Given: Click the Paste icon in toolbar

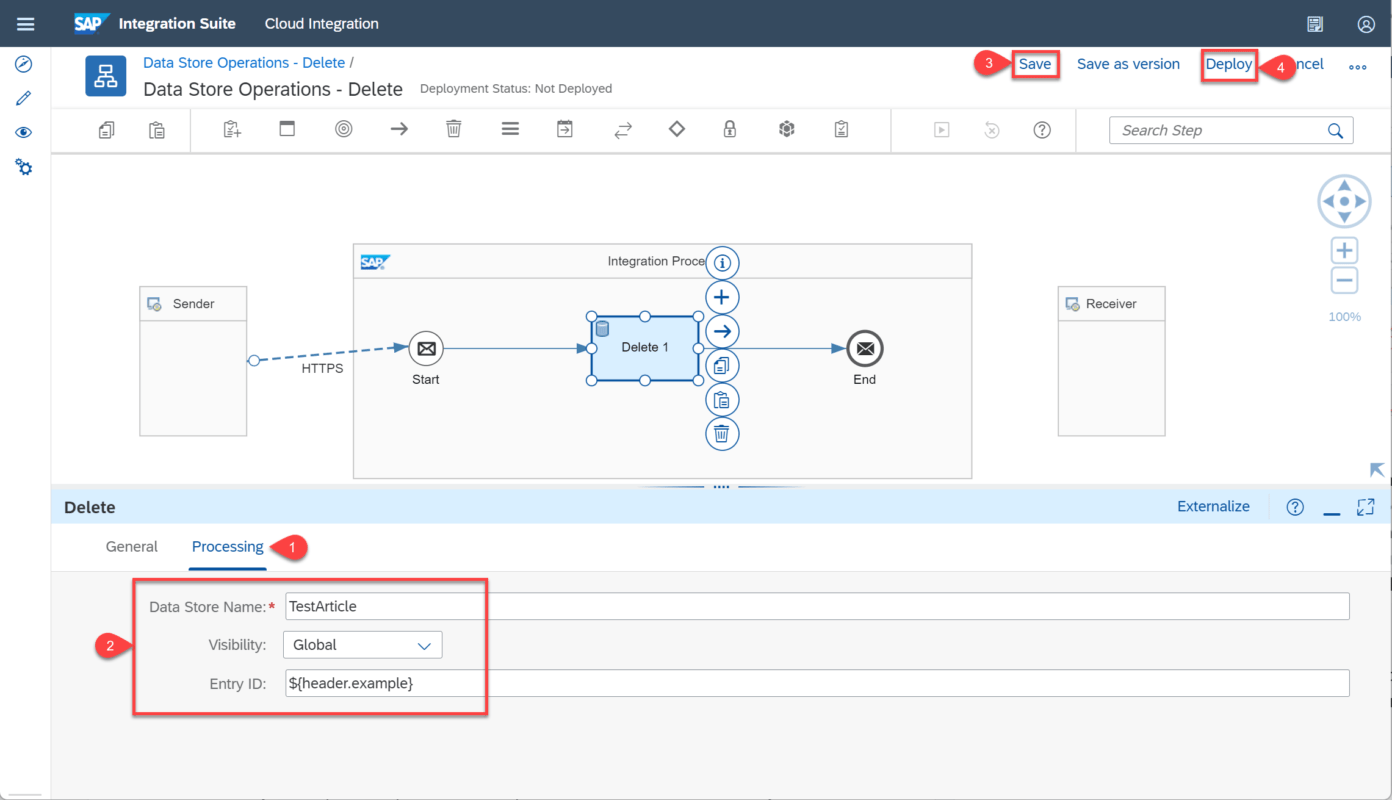Looking at the screenshot, I should pyautogui.click(x=157, y=130).
